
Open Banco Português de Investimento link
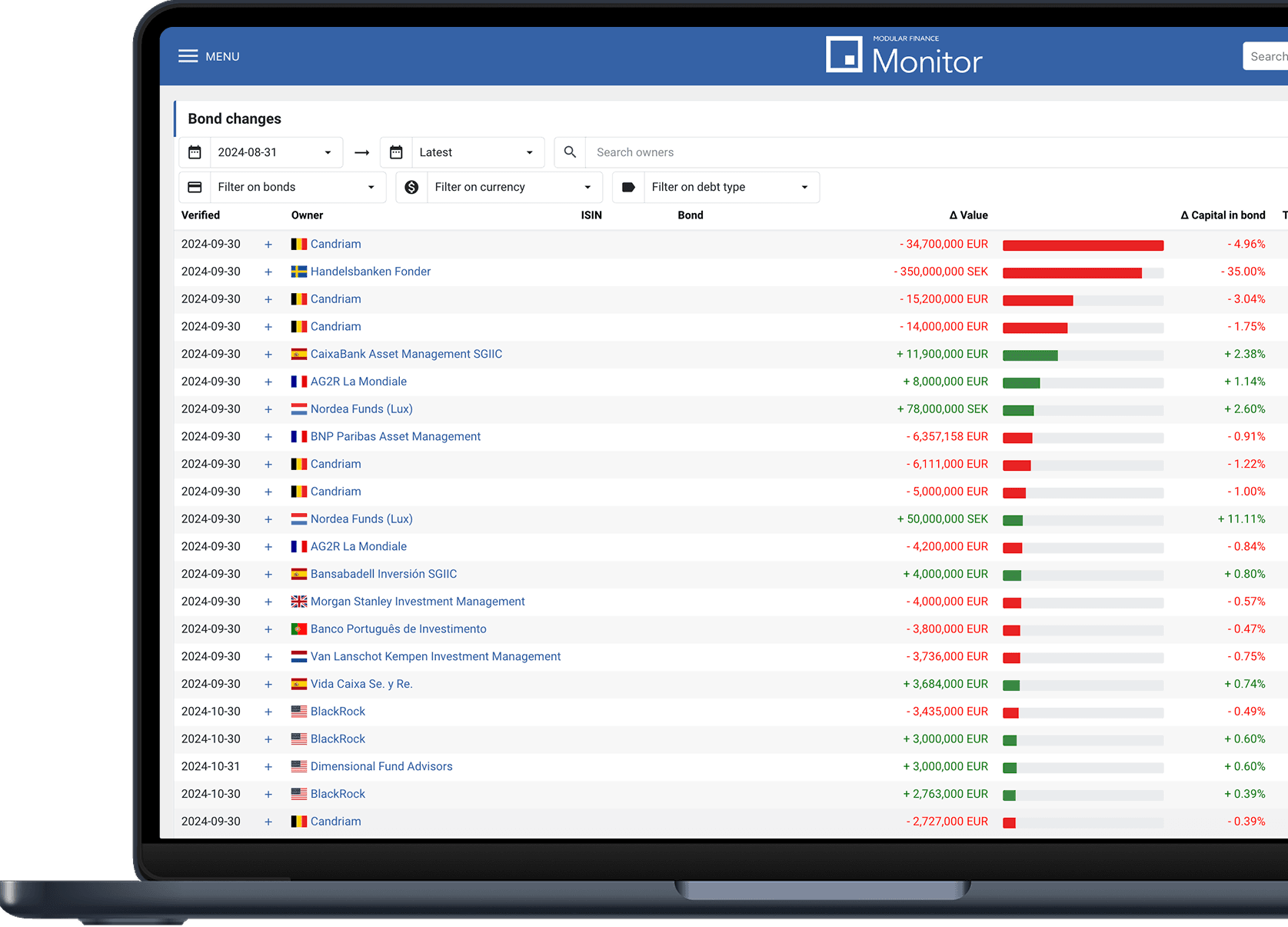click(398, 629)
